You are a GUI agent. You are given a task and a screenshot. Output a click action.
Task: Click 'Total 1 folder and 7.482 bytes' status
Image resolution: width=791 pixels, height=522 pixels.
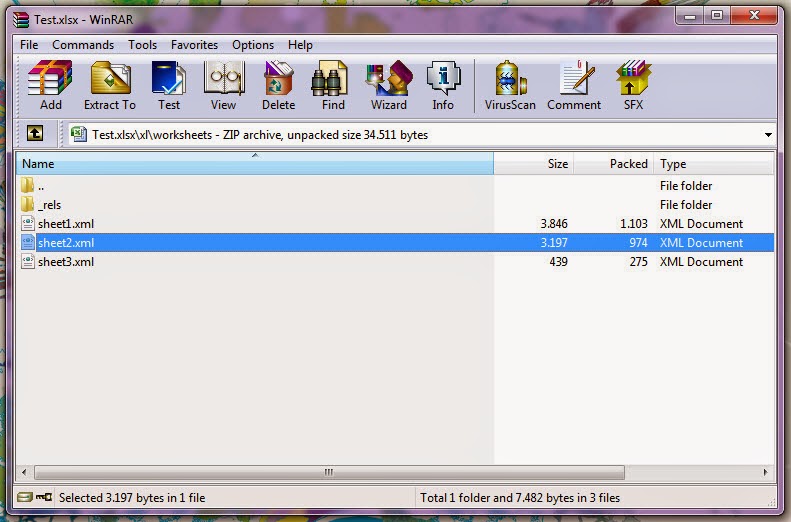click(x=520, y=498)
